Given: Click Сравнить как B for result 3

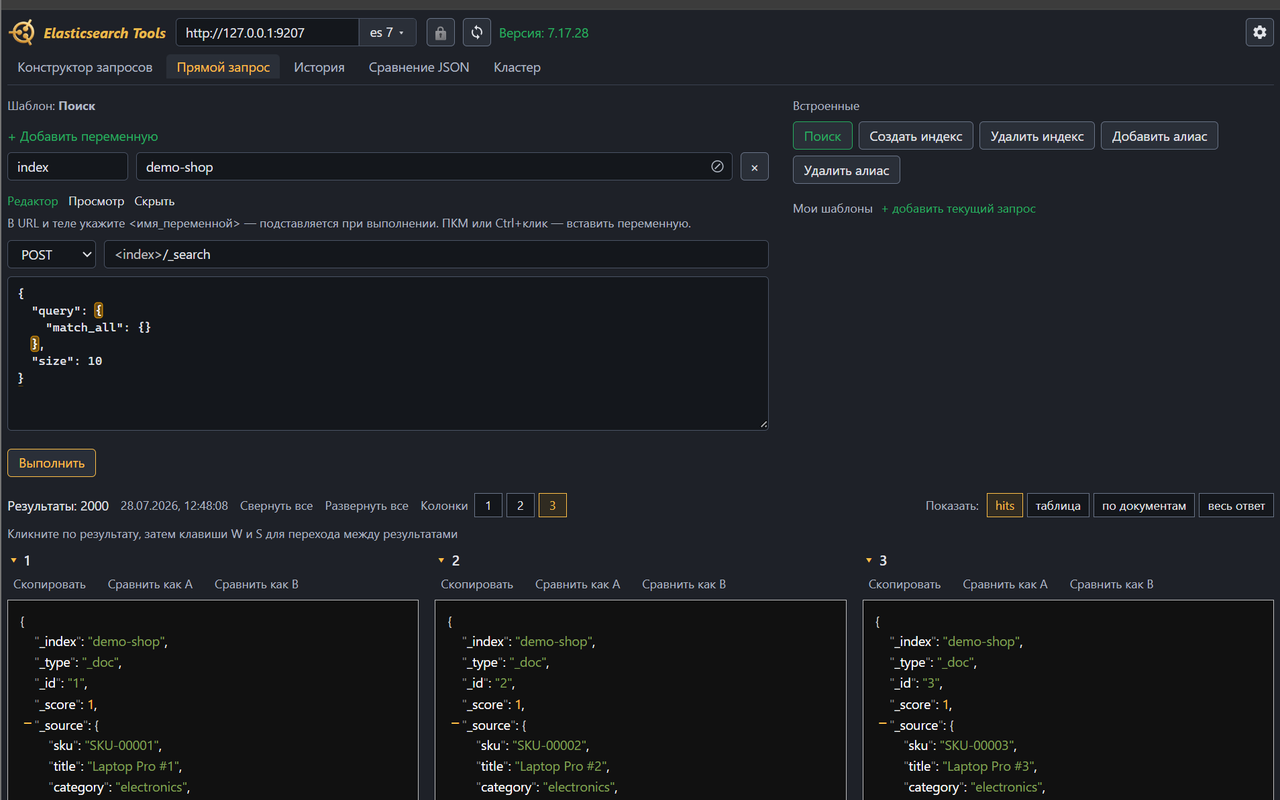Looking at the screenshot, I should 1111,584.
